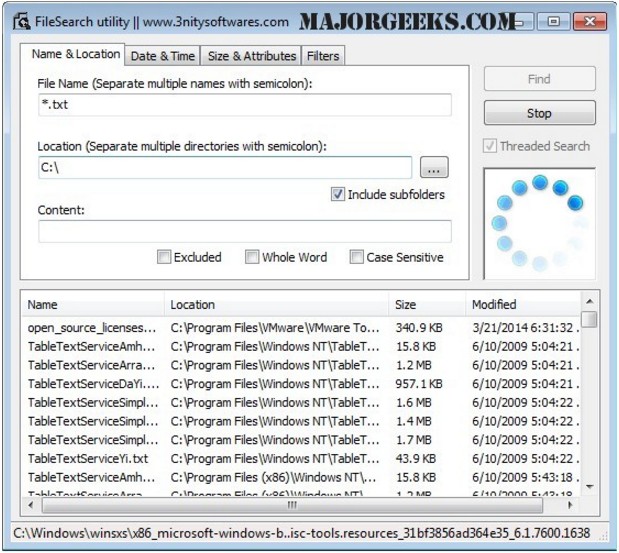
Task: Sort results by Modified column header
Action: click(x=523, y=304)
